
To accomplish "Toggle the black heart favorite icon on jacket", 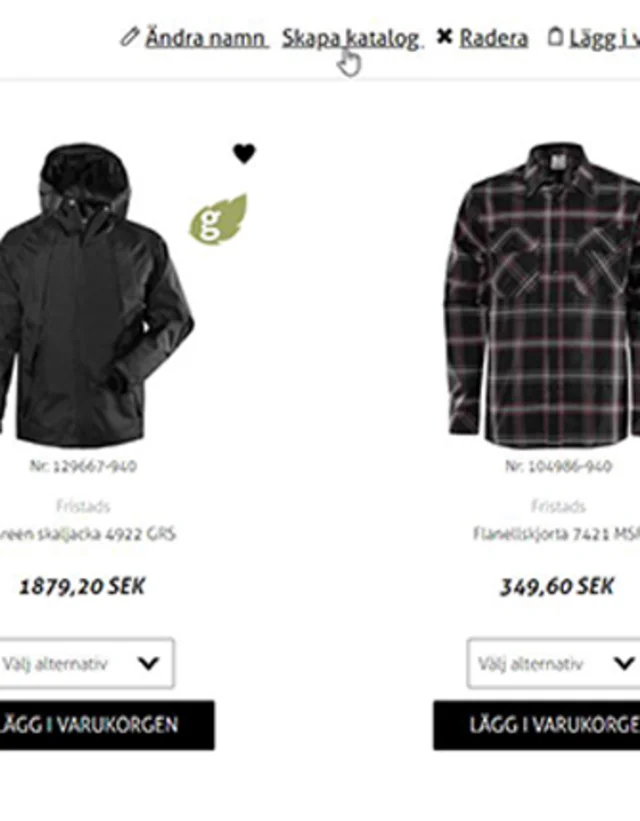I will pyautogui.click(x=244, y=153).
